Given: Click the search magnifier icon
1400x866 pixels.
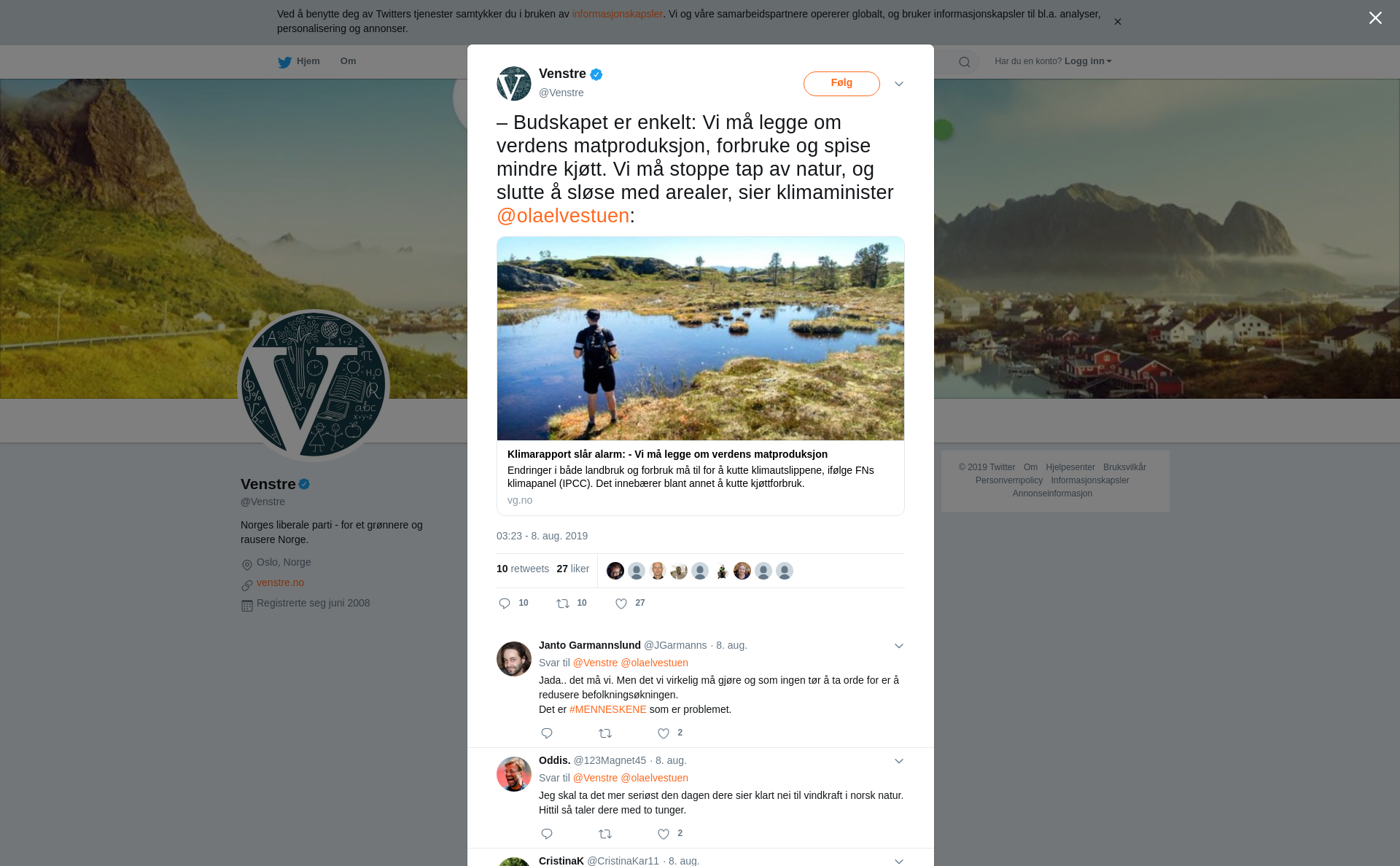Looking at the screenshot, I should 965,62.
